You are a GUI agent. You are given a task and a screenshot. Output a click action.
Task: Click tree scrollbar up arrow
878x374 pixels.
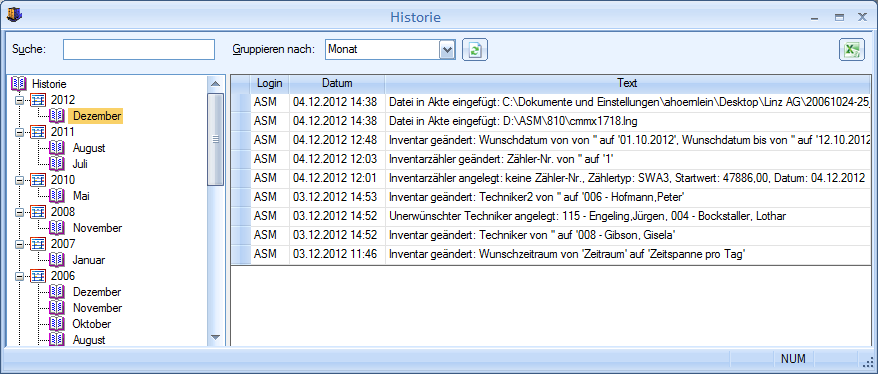(x=215, y=84)
